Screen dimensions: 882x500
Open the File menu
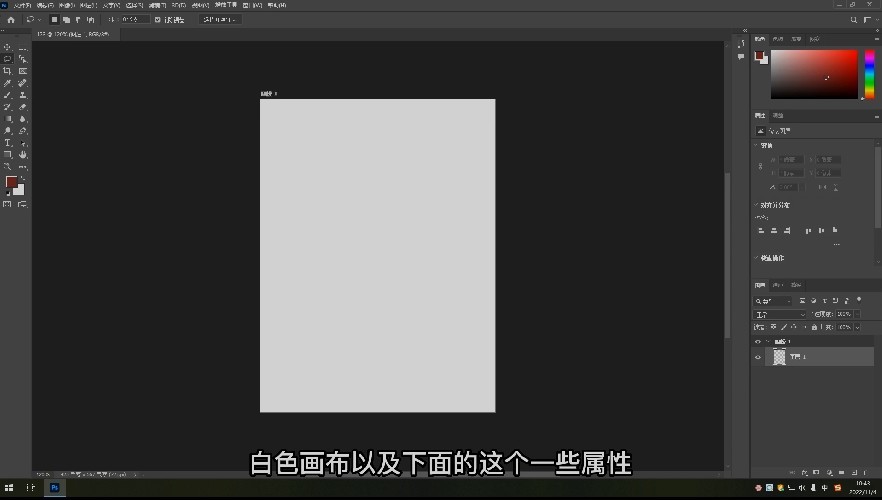(22, 5)
